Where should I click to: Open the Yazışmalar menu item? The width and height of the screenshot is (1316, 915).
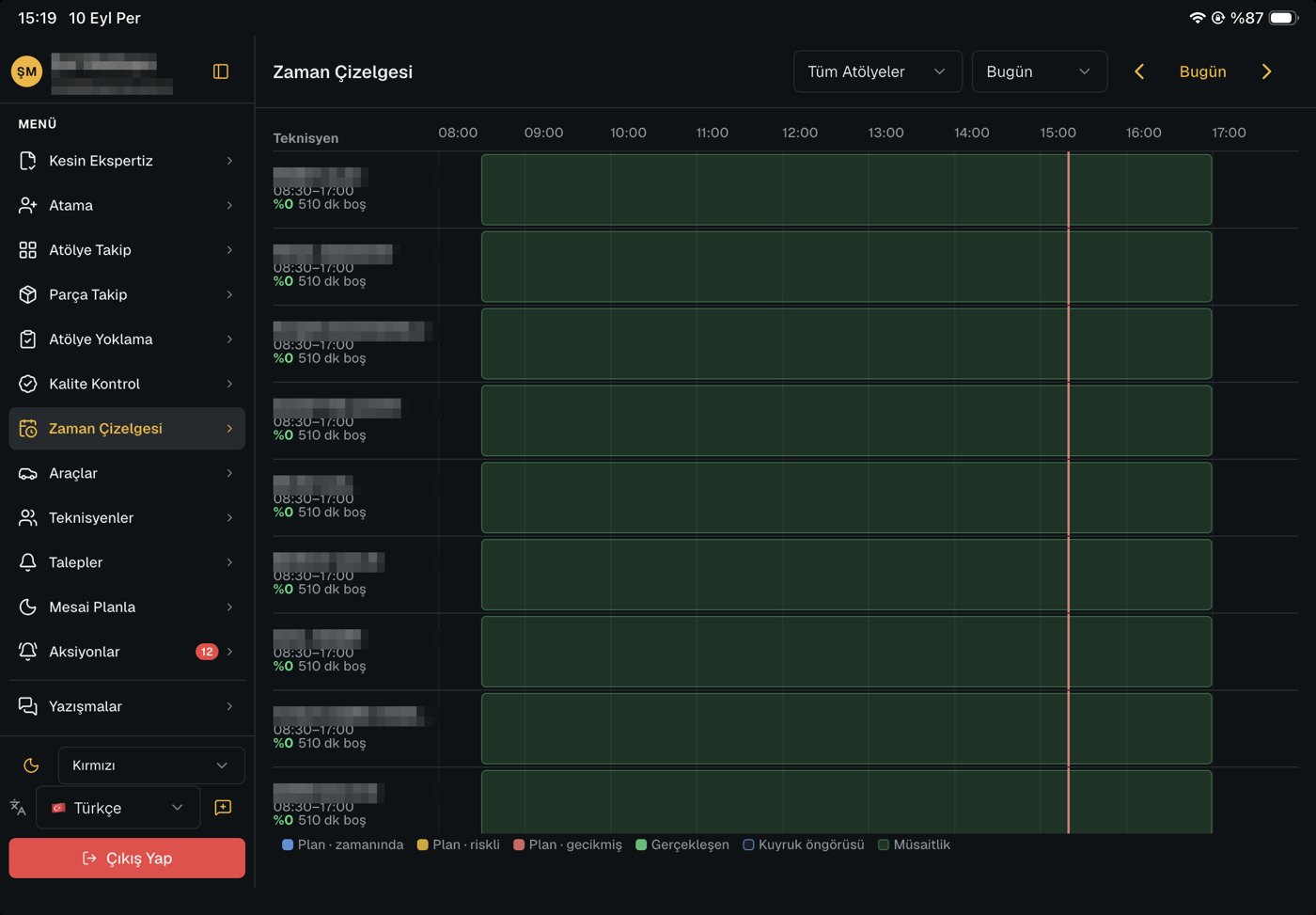(x=127, y=706)
